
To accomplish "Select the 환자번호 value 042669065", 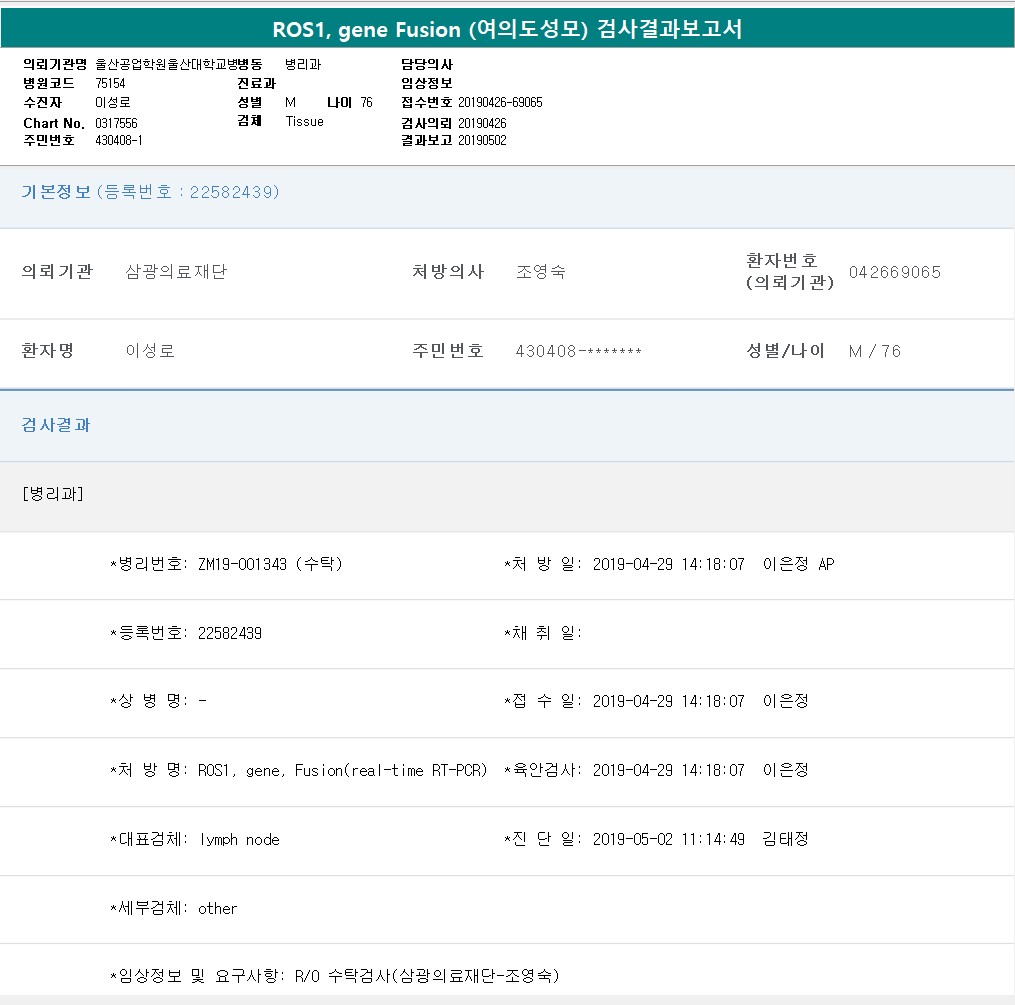I will coord(894,272).
